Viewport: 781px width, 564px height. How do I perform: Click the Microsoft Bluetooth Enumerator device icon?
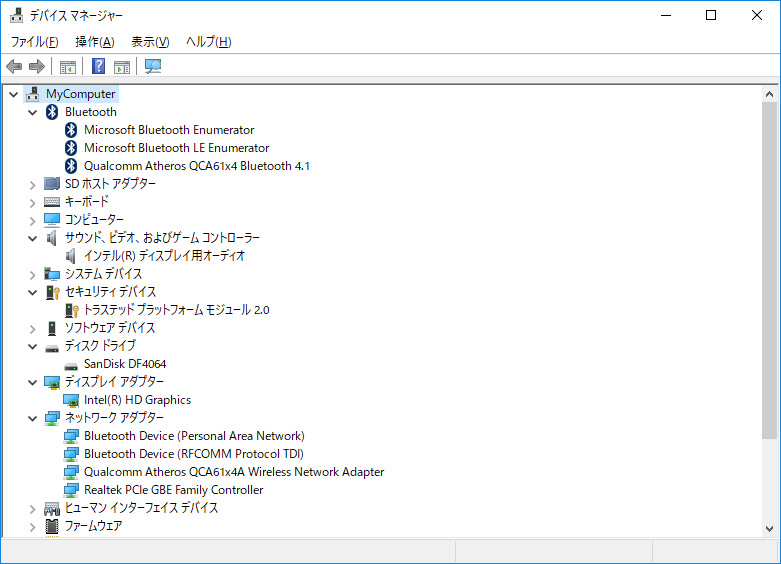click(71, 130)
